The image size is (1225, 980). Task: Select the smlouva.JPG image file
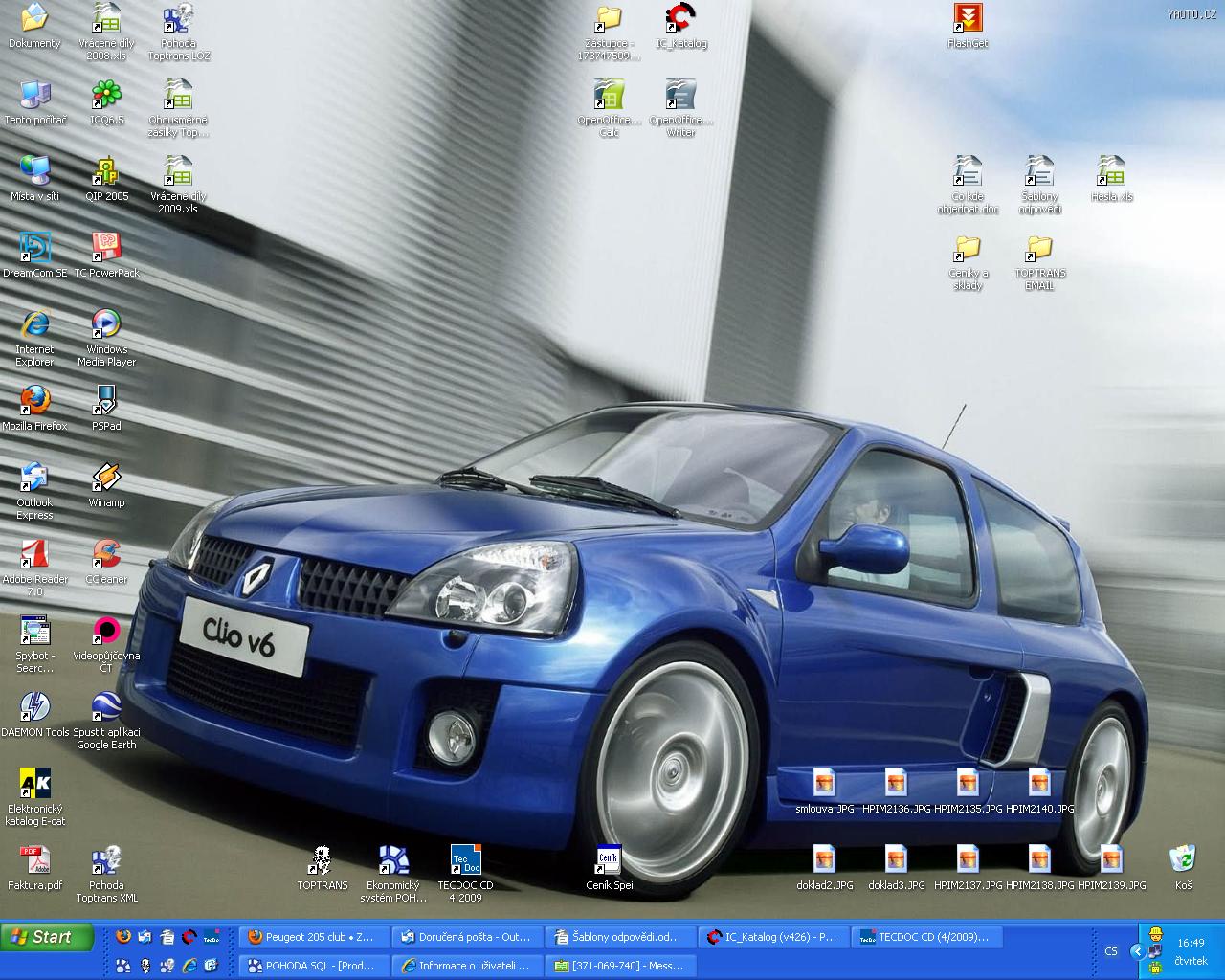click(x=824, y=785)
